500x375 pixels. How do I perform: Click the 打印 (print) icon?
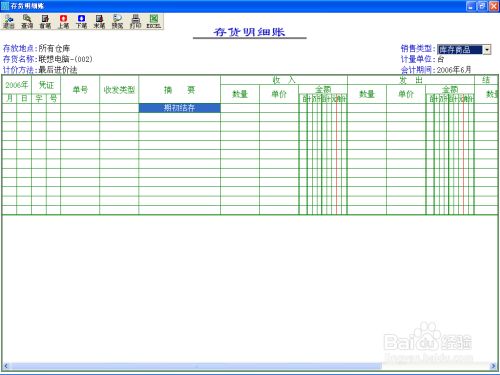click(x=135, y=21)
